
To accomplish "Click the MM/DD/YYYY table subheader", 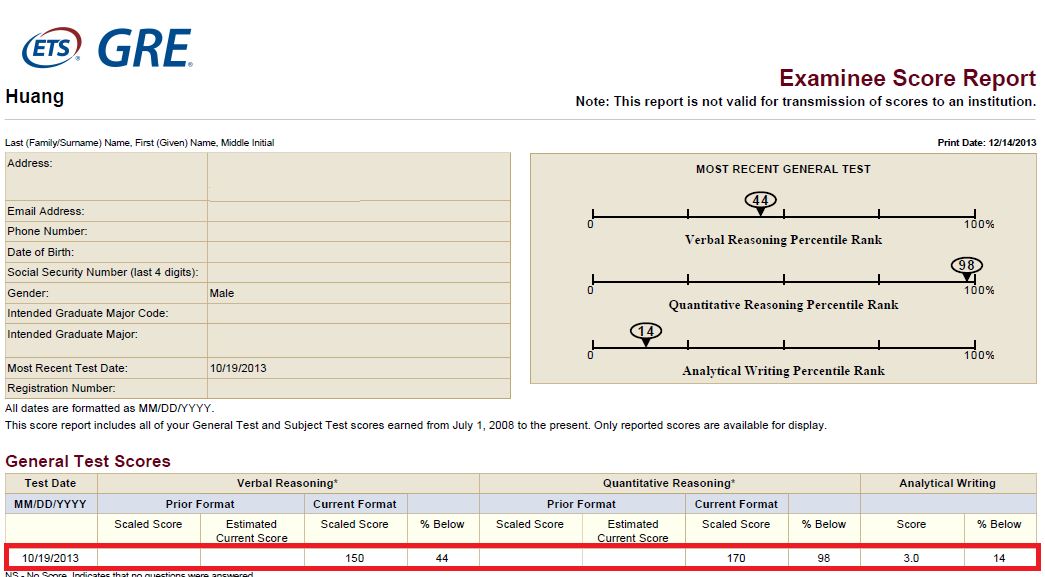I will pyautogui.click(x=51, y=504).
